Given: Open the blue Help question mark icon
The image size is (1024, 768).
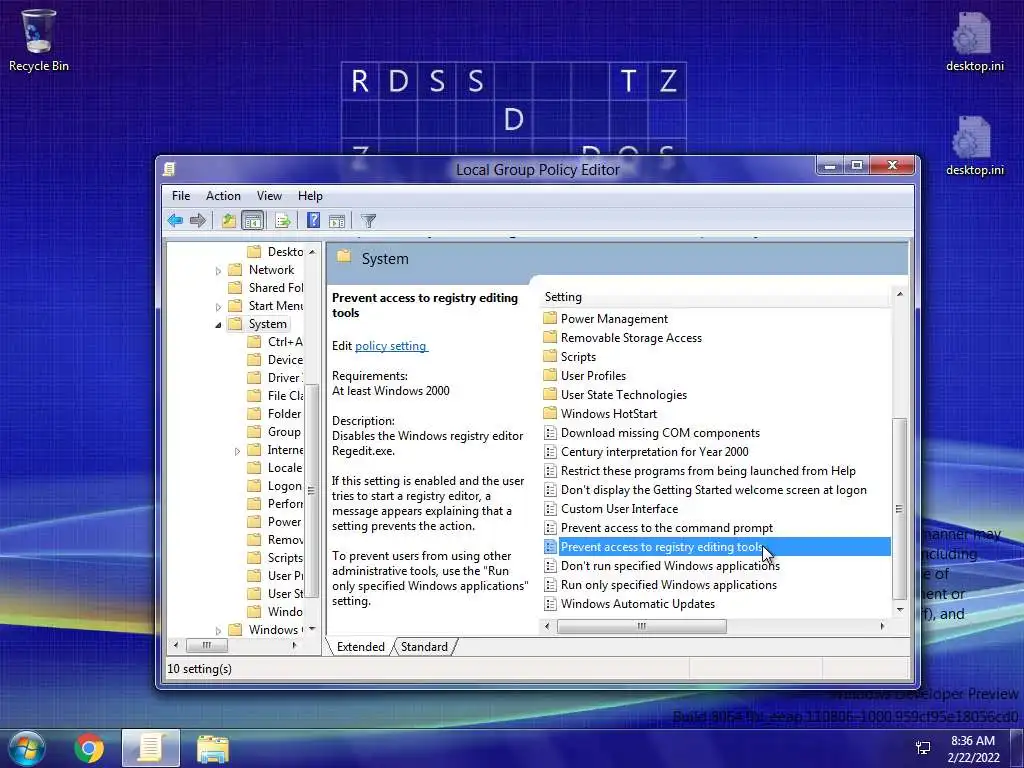Looking at the screenshot, I should pos(313,220).
